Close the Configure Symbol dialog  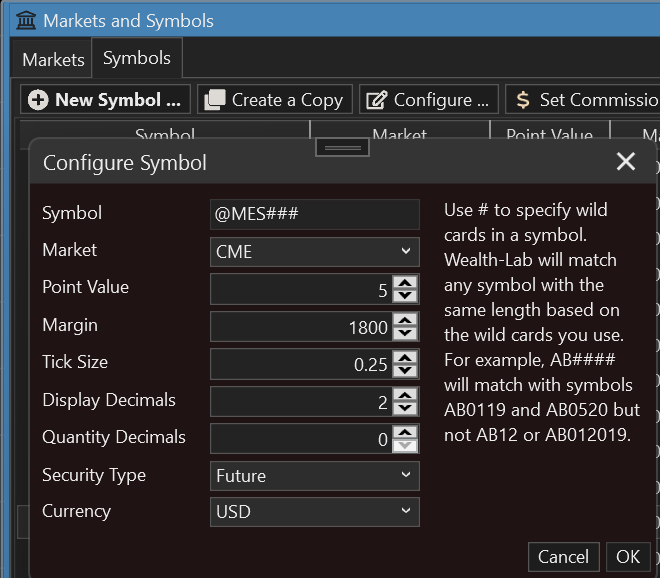coord(626,162)
